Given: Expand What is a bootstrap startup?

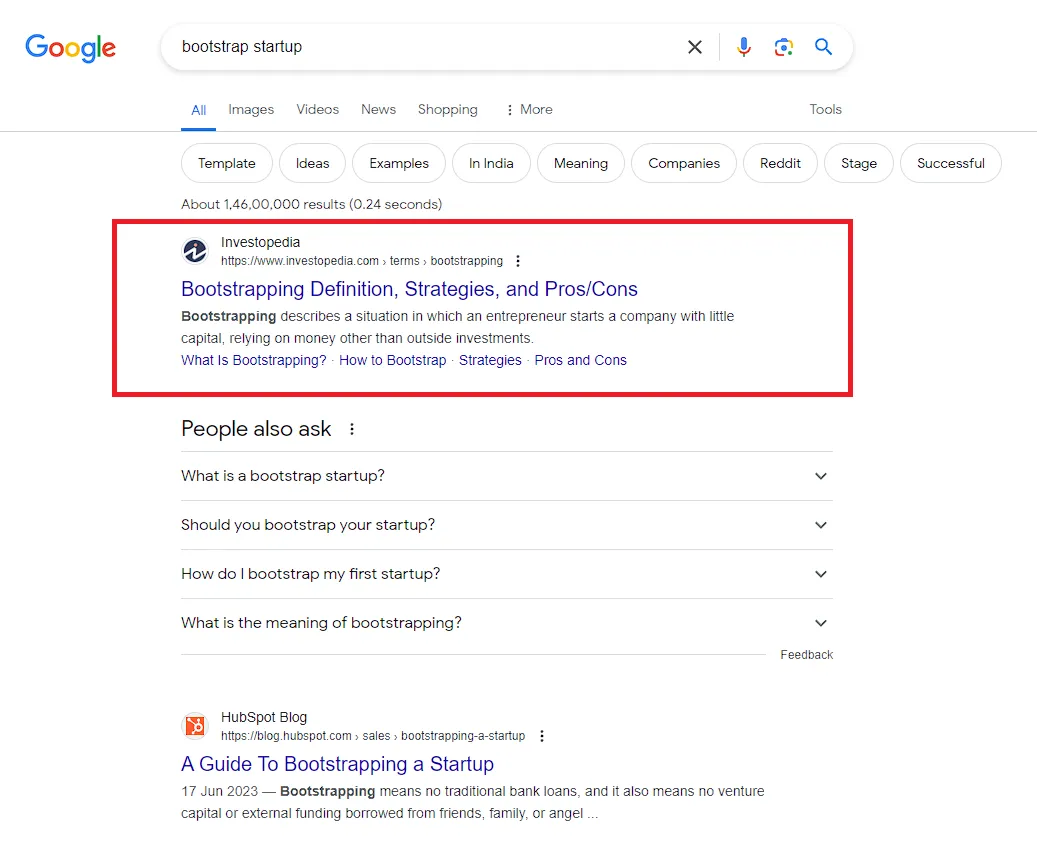Looking at the screenshot, I should (x=507, y=476).
